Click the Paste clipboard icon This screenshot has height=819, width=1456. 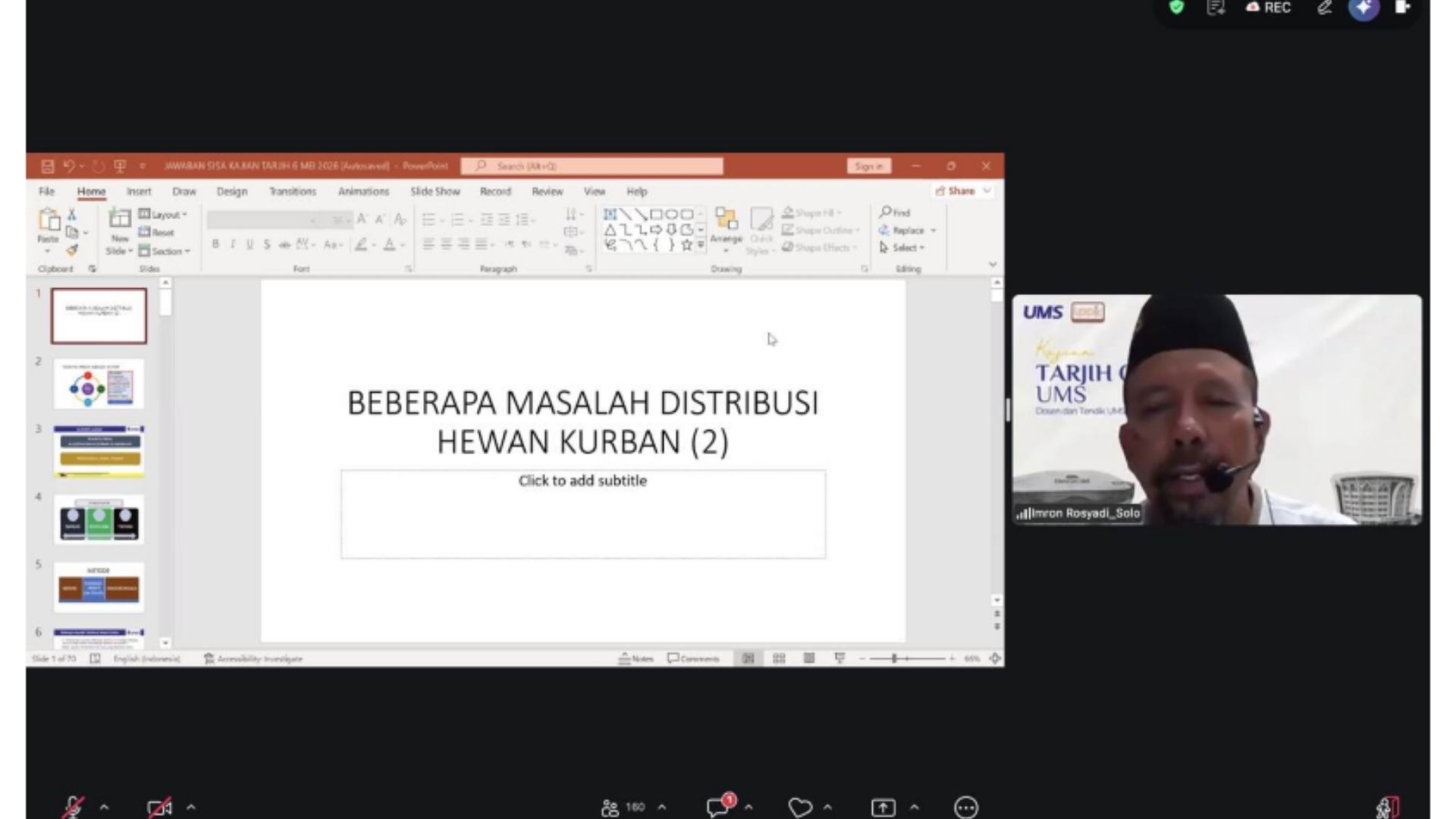(49, 220)
